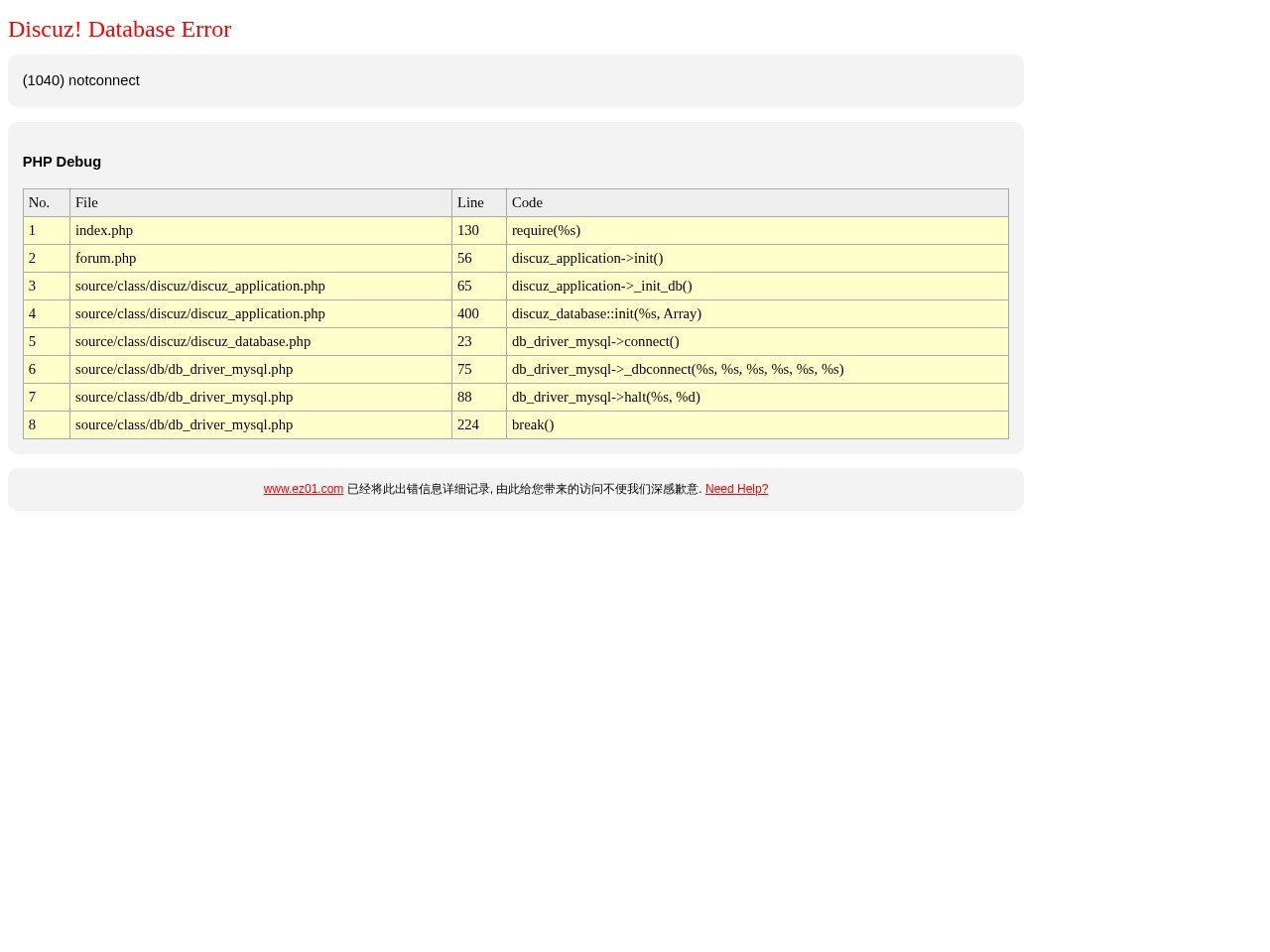1270x952 pixels.
Task: Click the PHP Debug section title
Action: click(62, 162)
